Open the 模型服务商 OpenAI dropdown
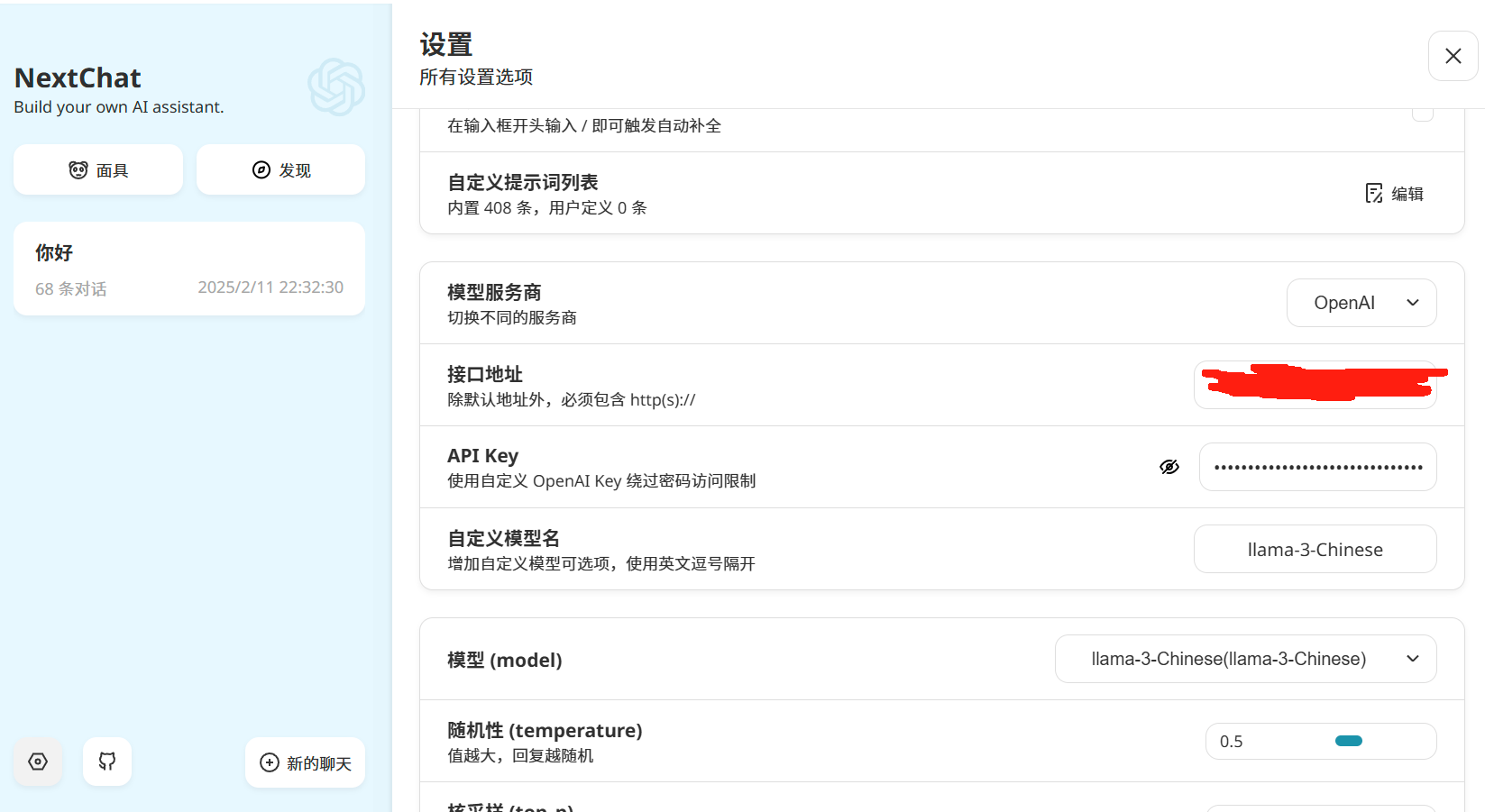The image size is (1485, 812). click(x=1361, y=303)
